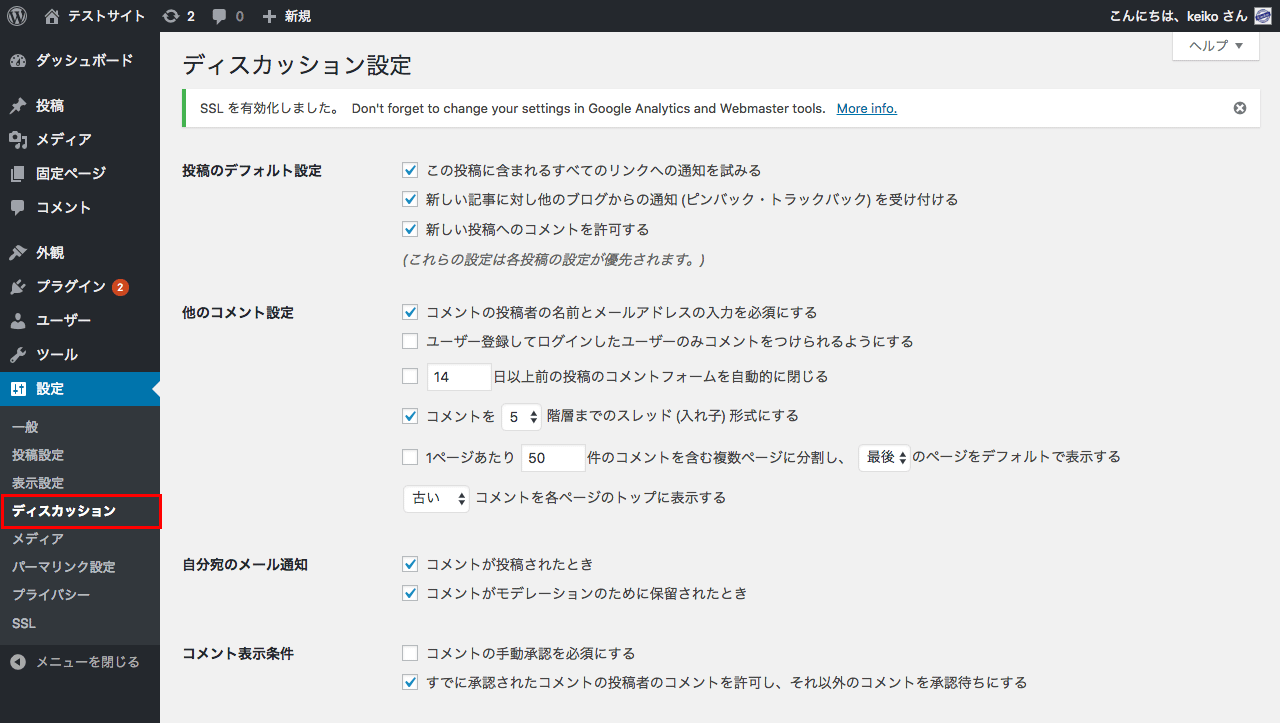Viewport: 1280px width, 723px height.
Task: Click the More info. link
Action: (867, 108)
